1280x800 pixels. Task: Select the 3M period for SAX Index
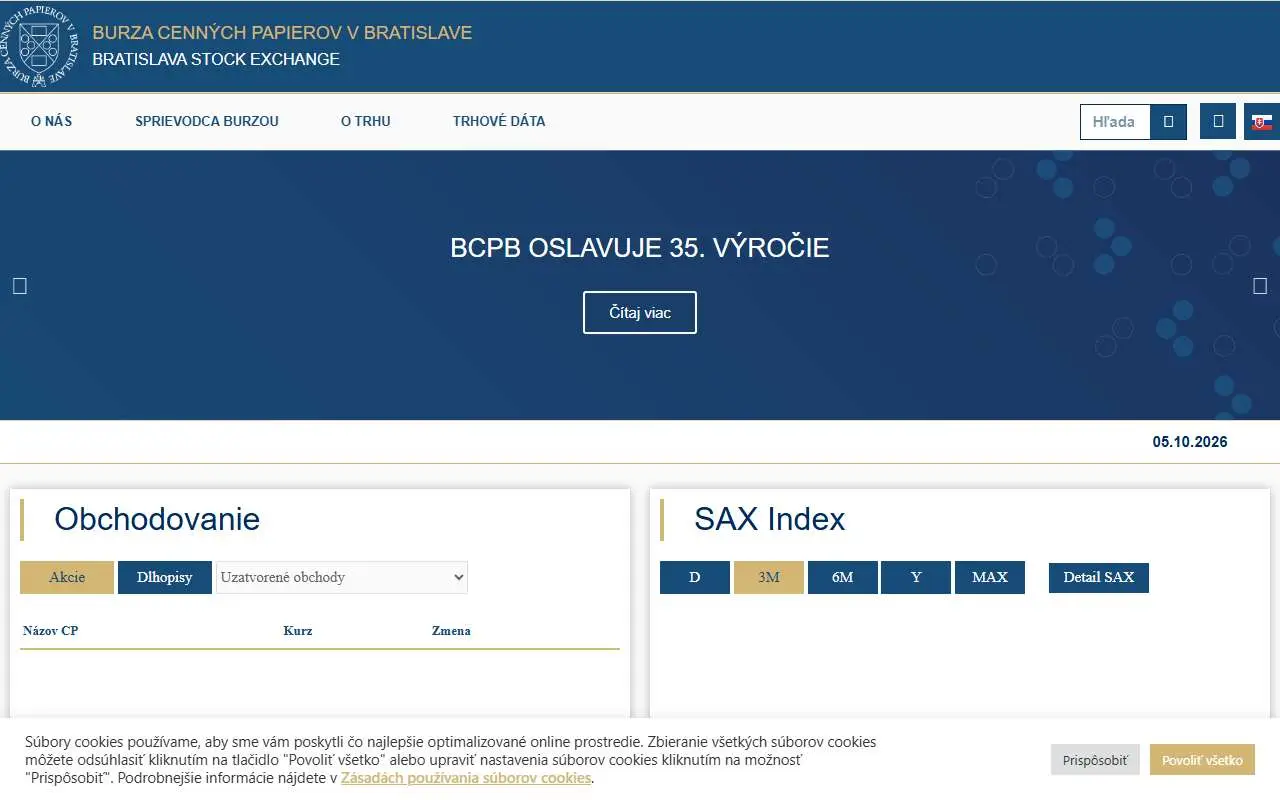coord(769,577)
